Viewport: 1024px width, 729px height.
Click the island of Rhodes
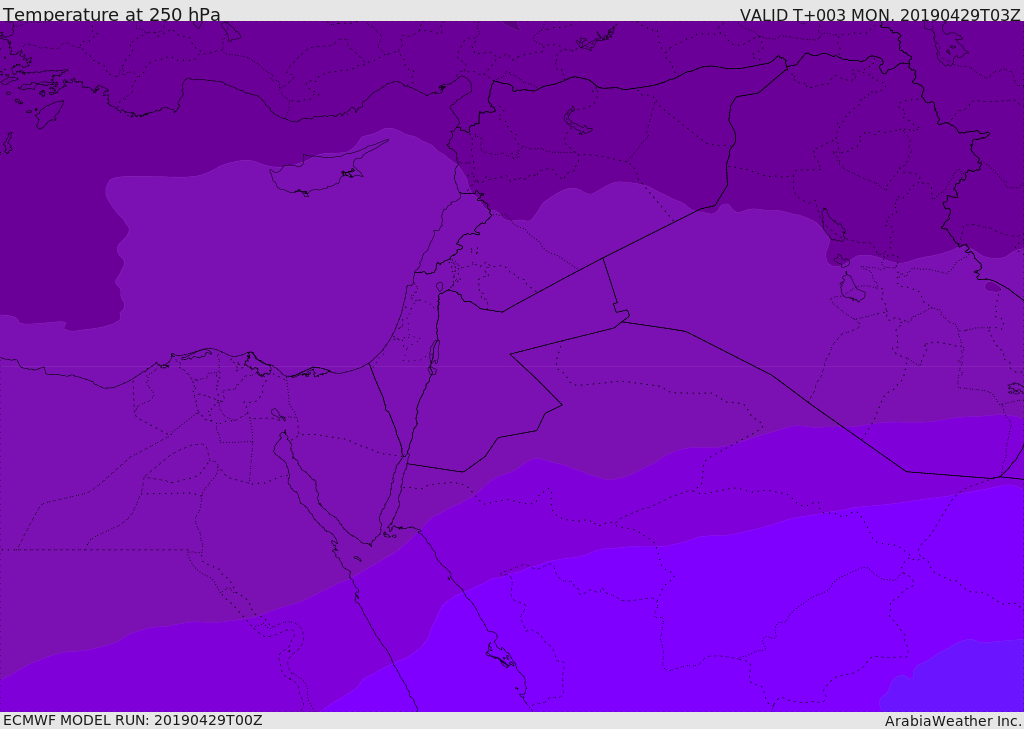tap(49, 113)
